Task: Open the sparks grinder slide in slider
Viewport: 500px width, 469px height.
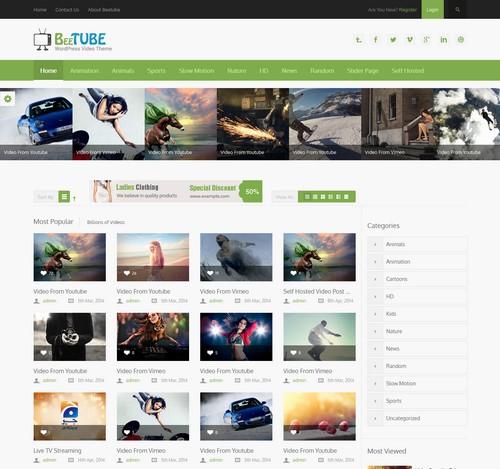Action: click(x=253, y=124)
